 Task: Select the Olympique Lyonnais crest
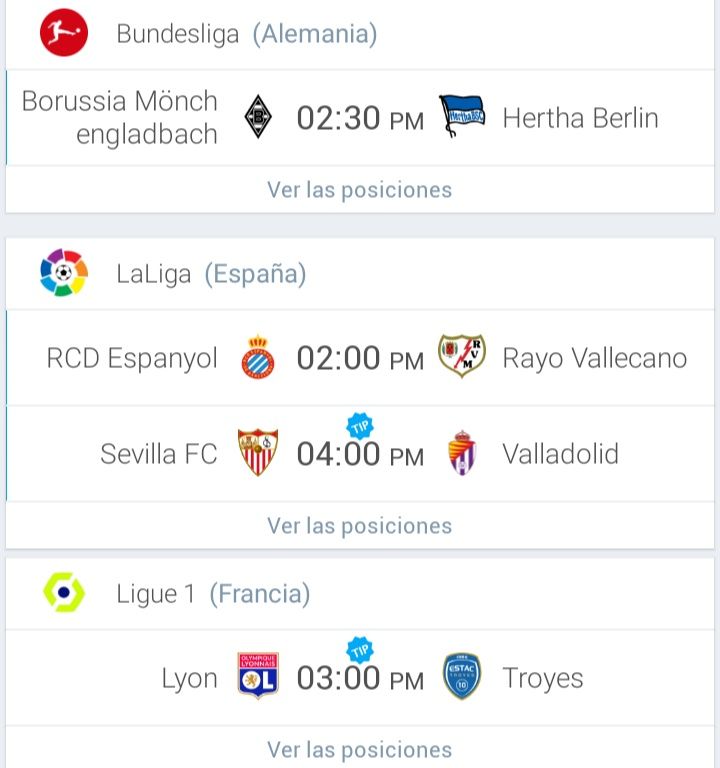[258, 675]
